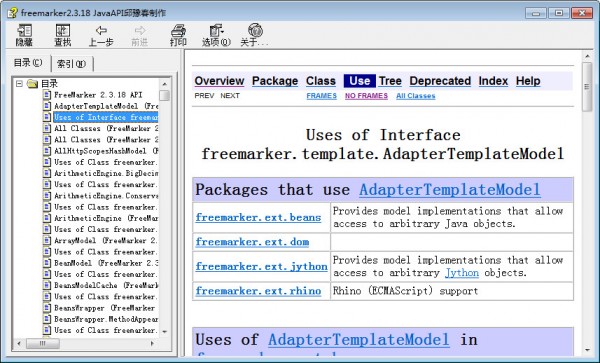The width and height of the screenshot is (600, 363).
Task: Open the freemarker.ext.beans package link
Action: (x=258, y=217)
